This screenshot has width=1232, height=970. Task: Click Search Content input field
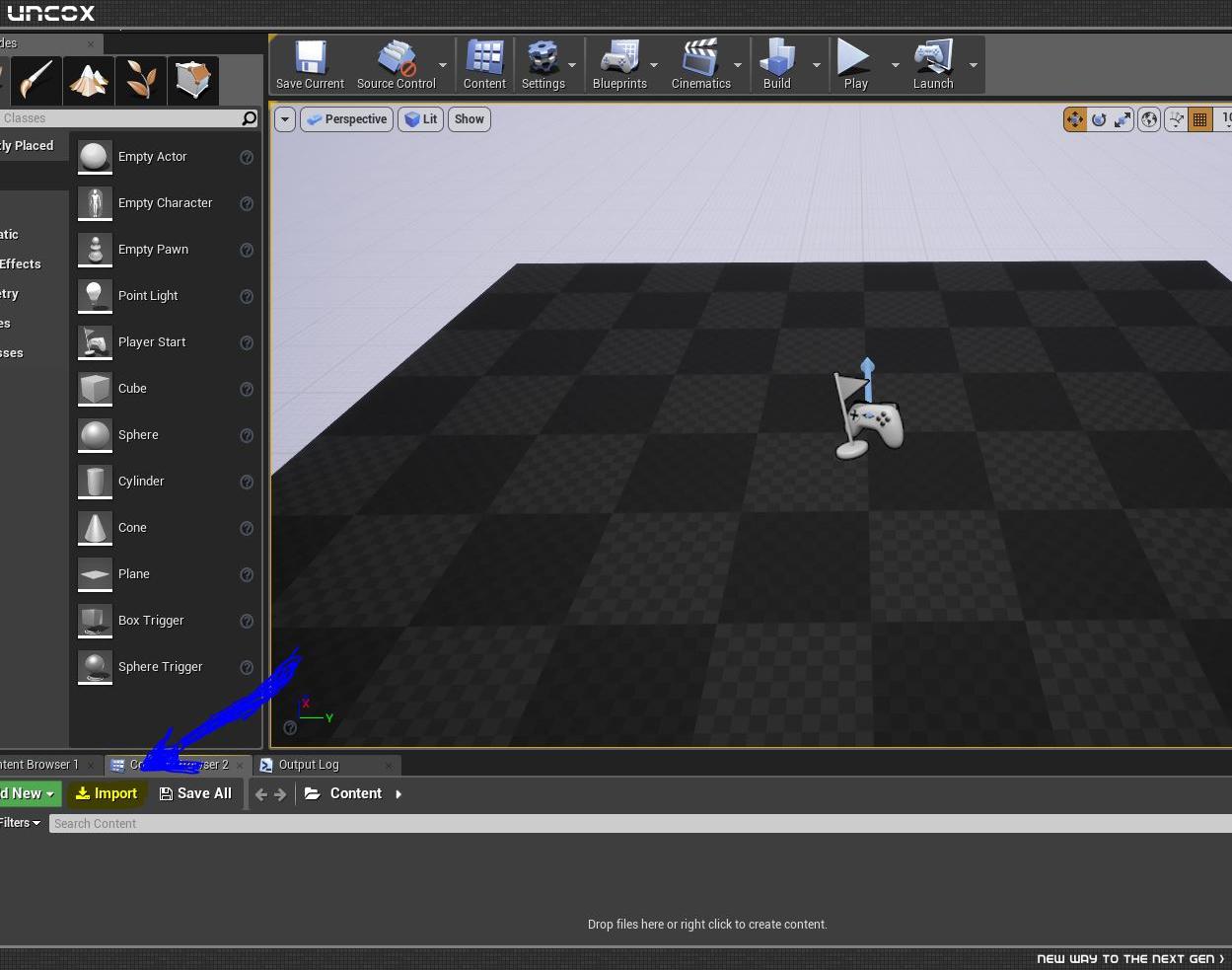pyautogui.click(x=640, y=824)
